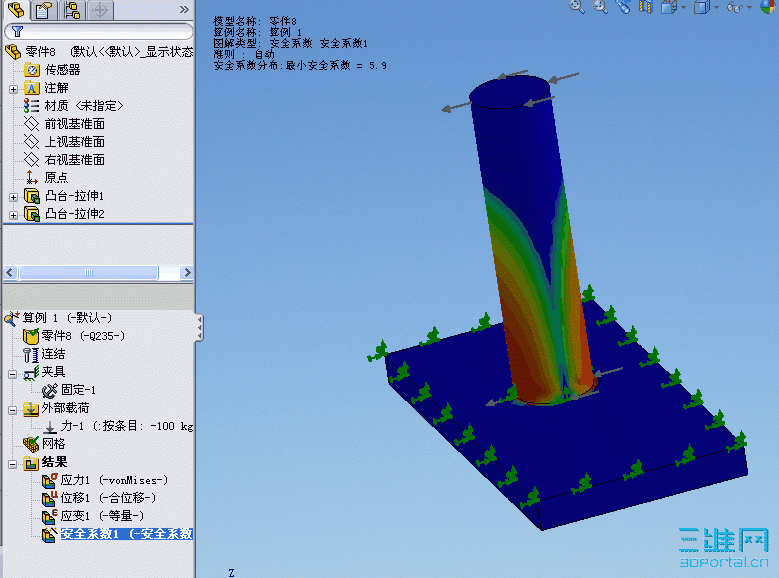The height and width of the screenshot is (578, 779).
Task: Select the 凸台-拉伸2 extrude icon
Action: point(32,214)
